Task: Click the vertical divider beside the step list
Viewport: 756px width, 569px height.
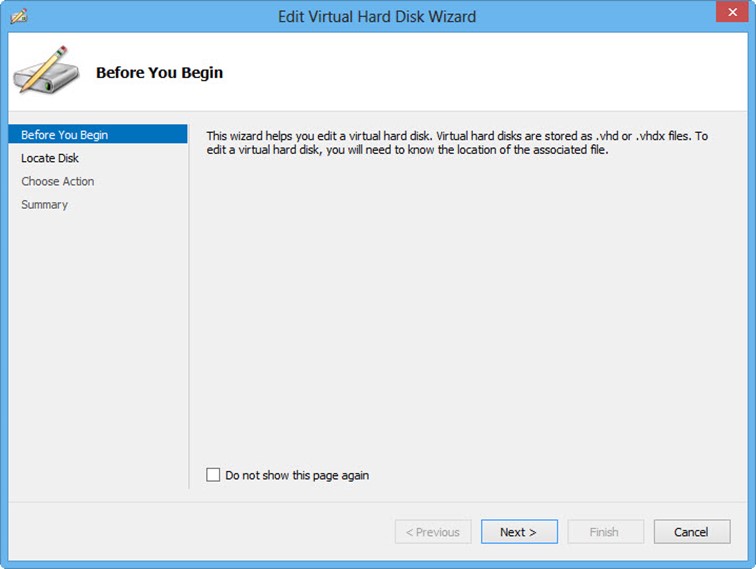Action: (x=189, y=306)
